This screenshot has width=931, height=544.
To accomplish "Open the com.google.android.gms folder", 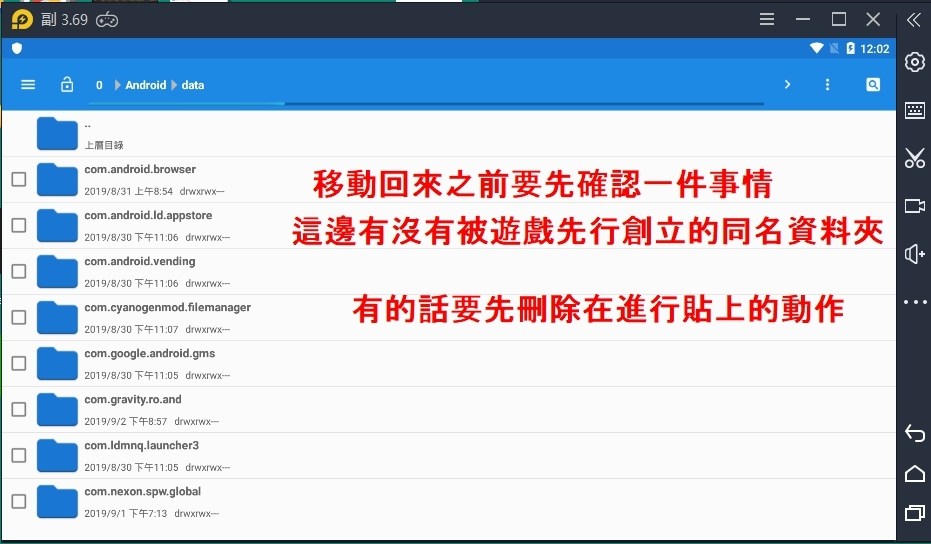I will click(449, 363).
